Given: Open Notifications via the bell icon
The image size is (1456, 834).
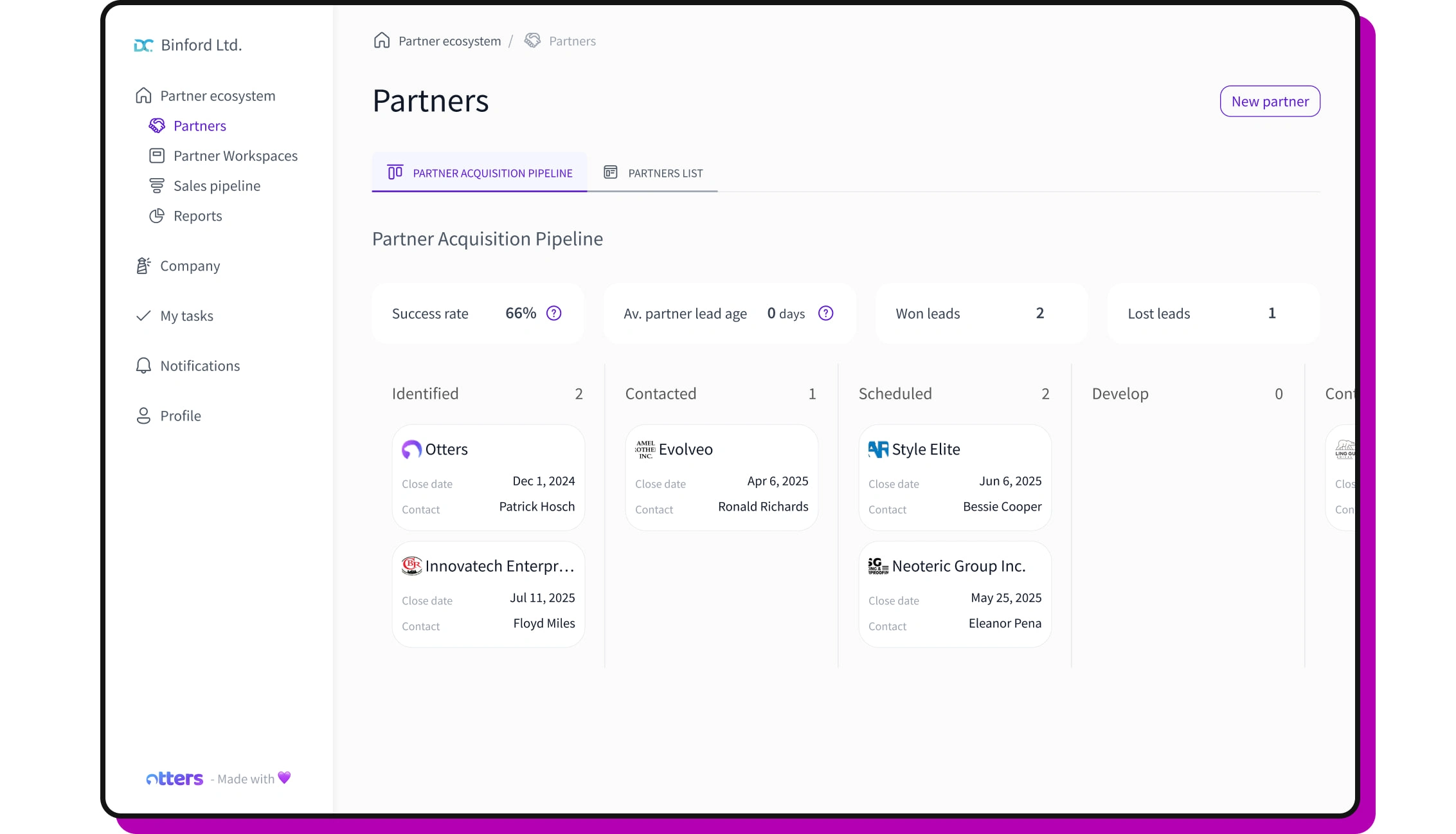Looking at the screenshot, I should click(143, 365).
